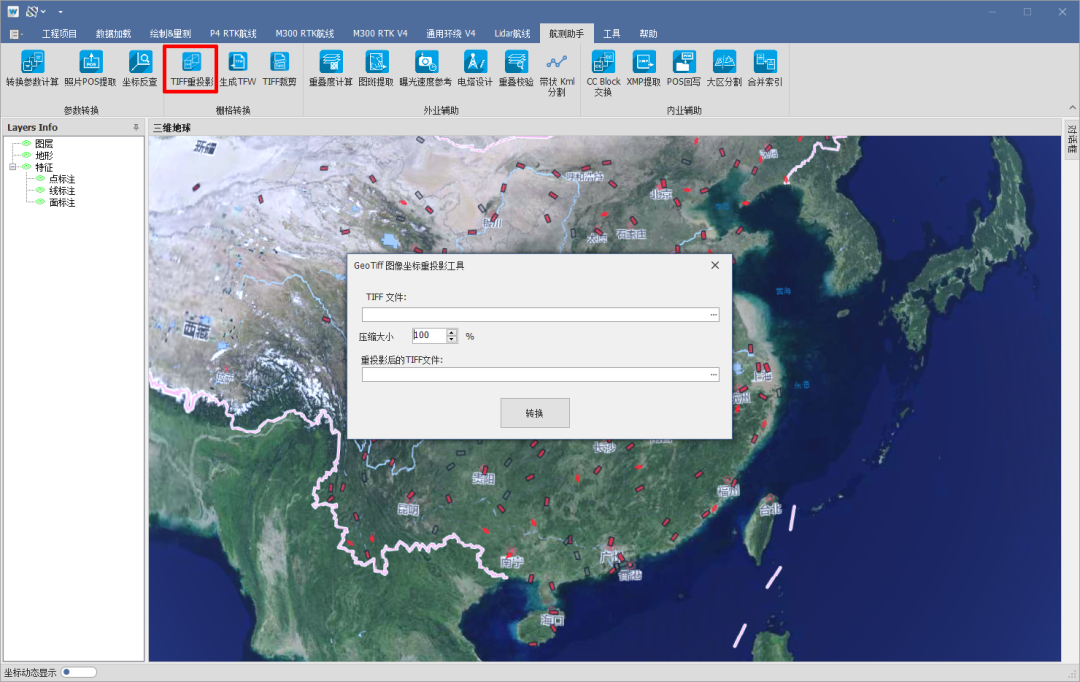Toggle visibility of the 地形 layer
1080x682 pixels.
point(26,155)
